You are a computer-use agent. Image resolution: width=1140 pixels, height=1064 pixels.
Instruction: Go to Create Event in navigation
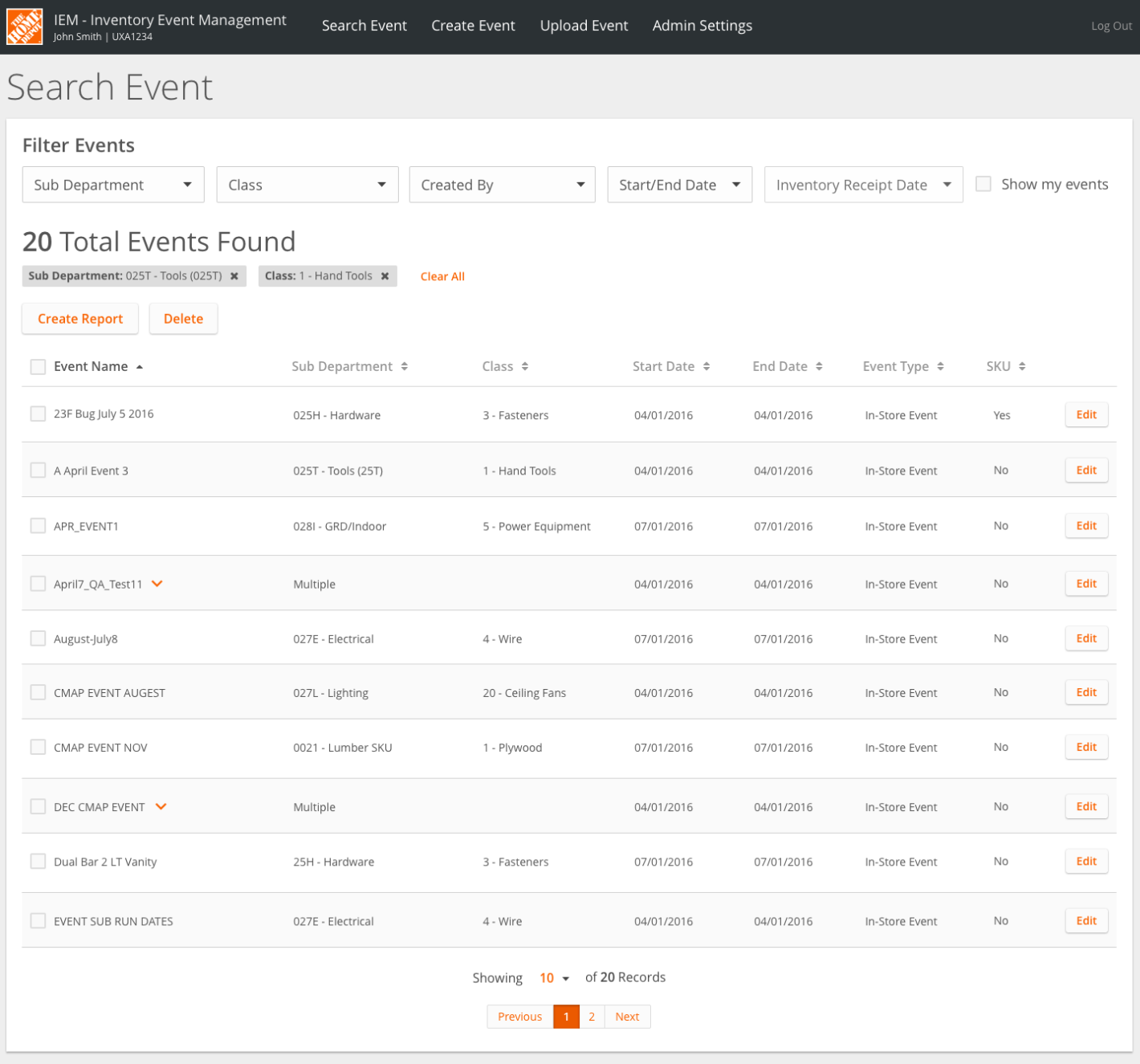coord(473,26)
